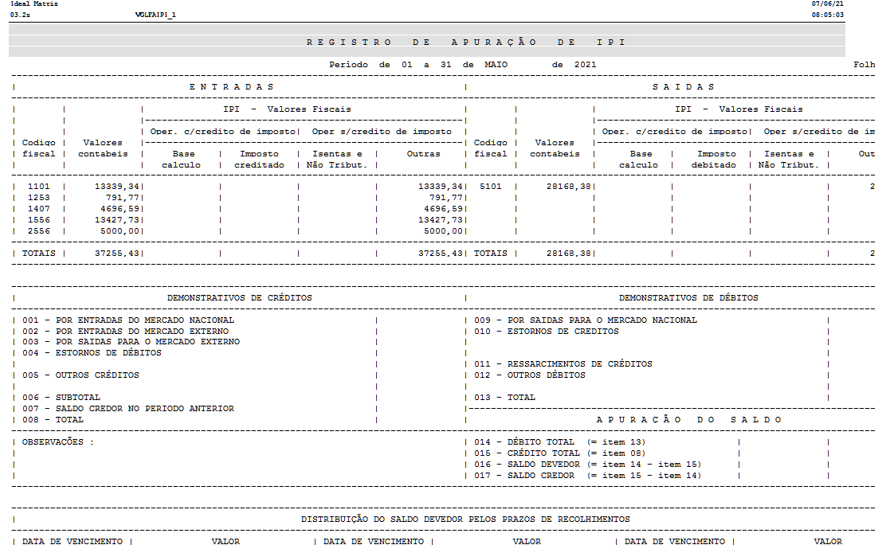Click Outras value 13339,34 for code 1101
This screenshot has width=875, height=548.
click(440, 186)
